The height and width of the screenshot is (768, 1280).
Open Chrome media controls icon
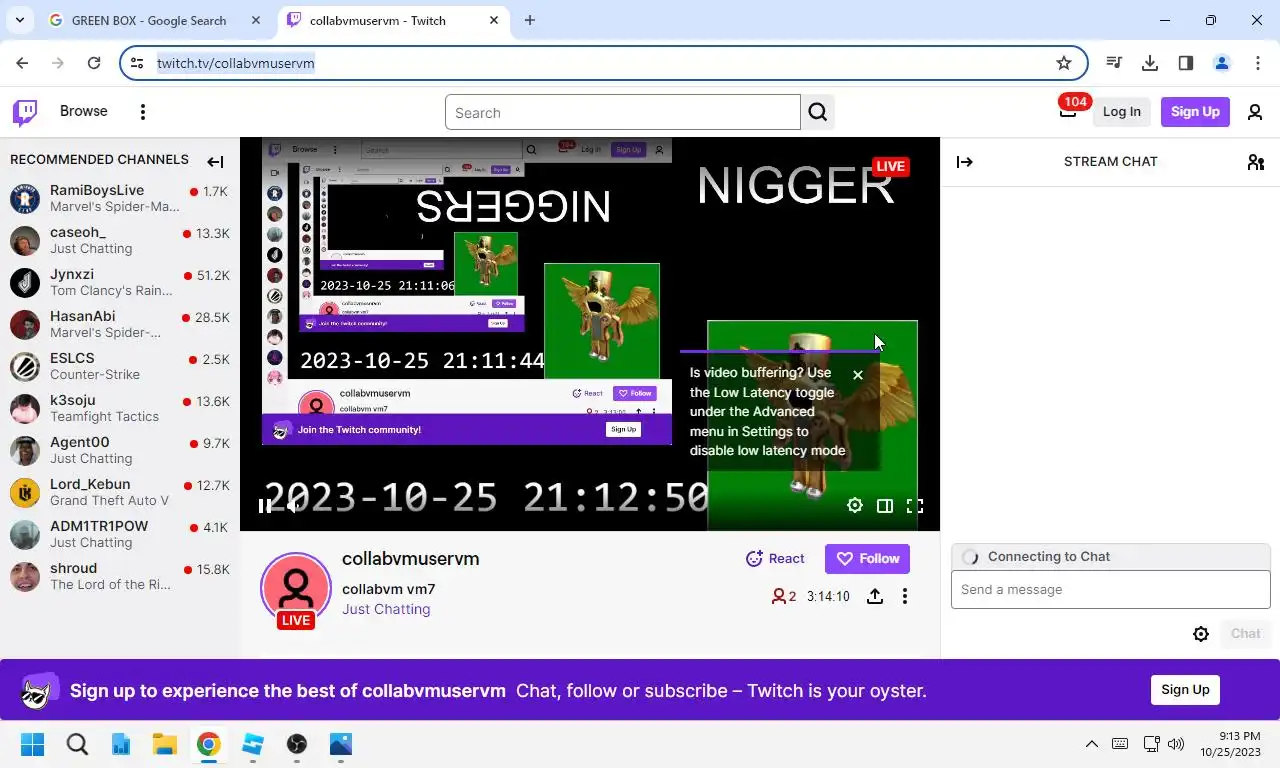[1114, 63]
